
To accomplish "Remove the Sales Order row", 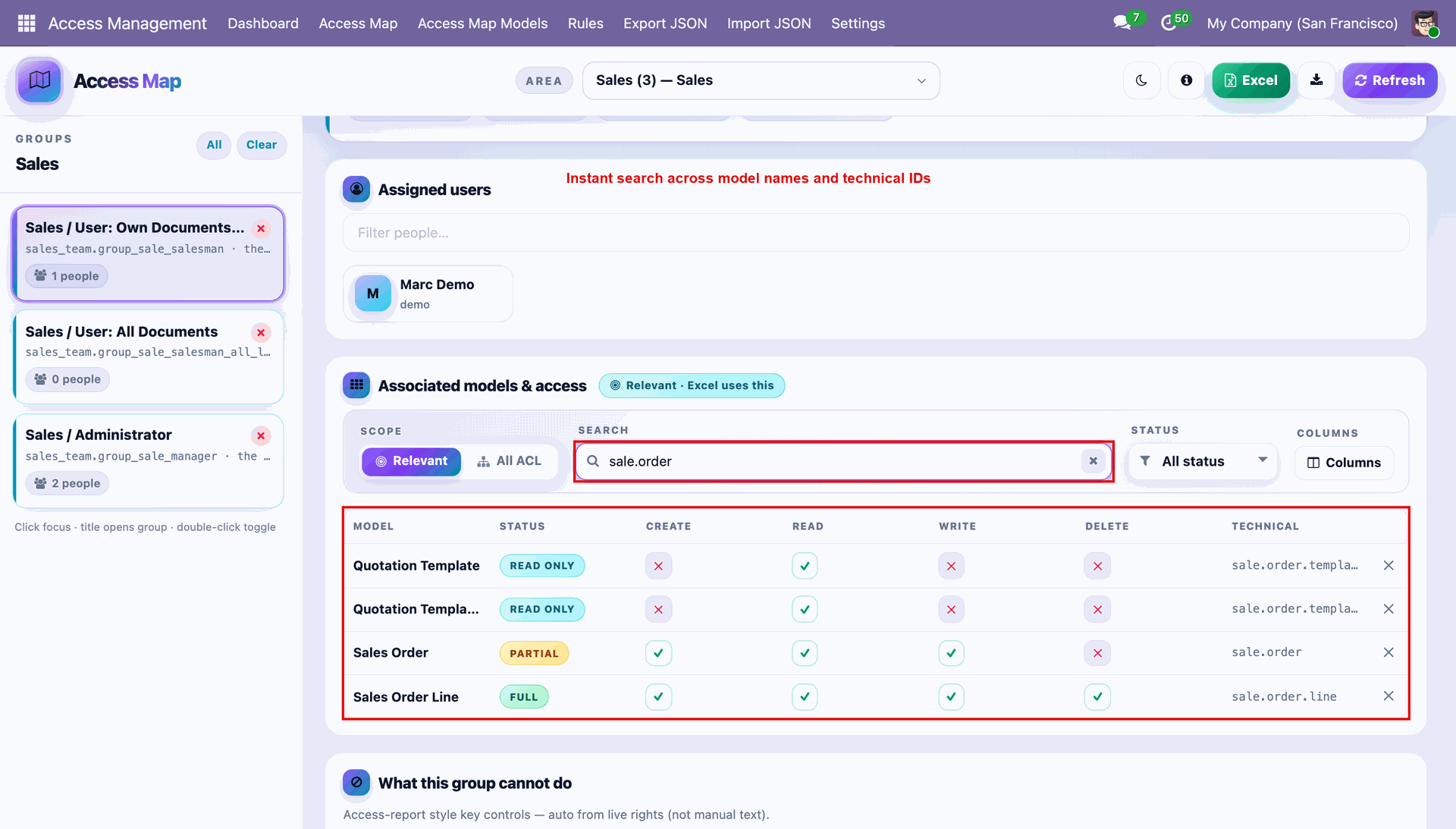I will (x=1389, y=652).
